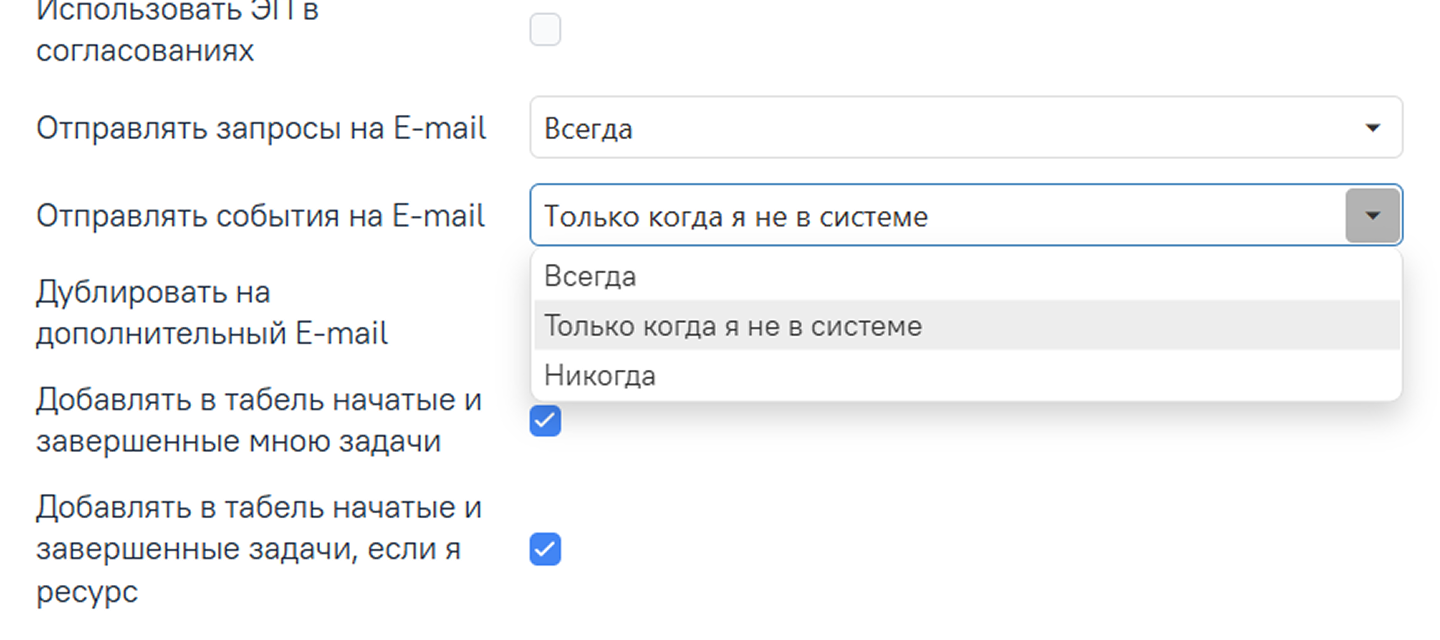Click the caret arrow in requests E-mail dropdown

click(x=1373, y=128)
